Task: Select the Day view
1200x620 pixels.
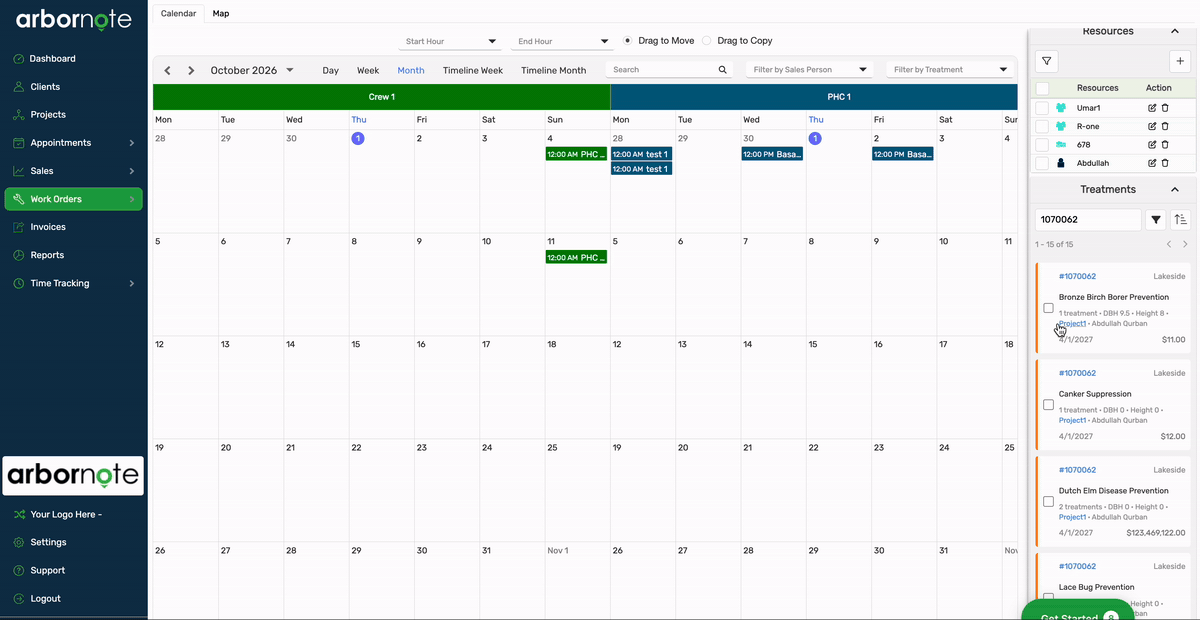Action: click(x=331, y=71)
